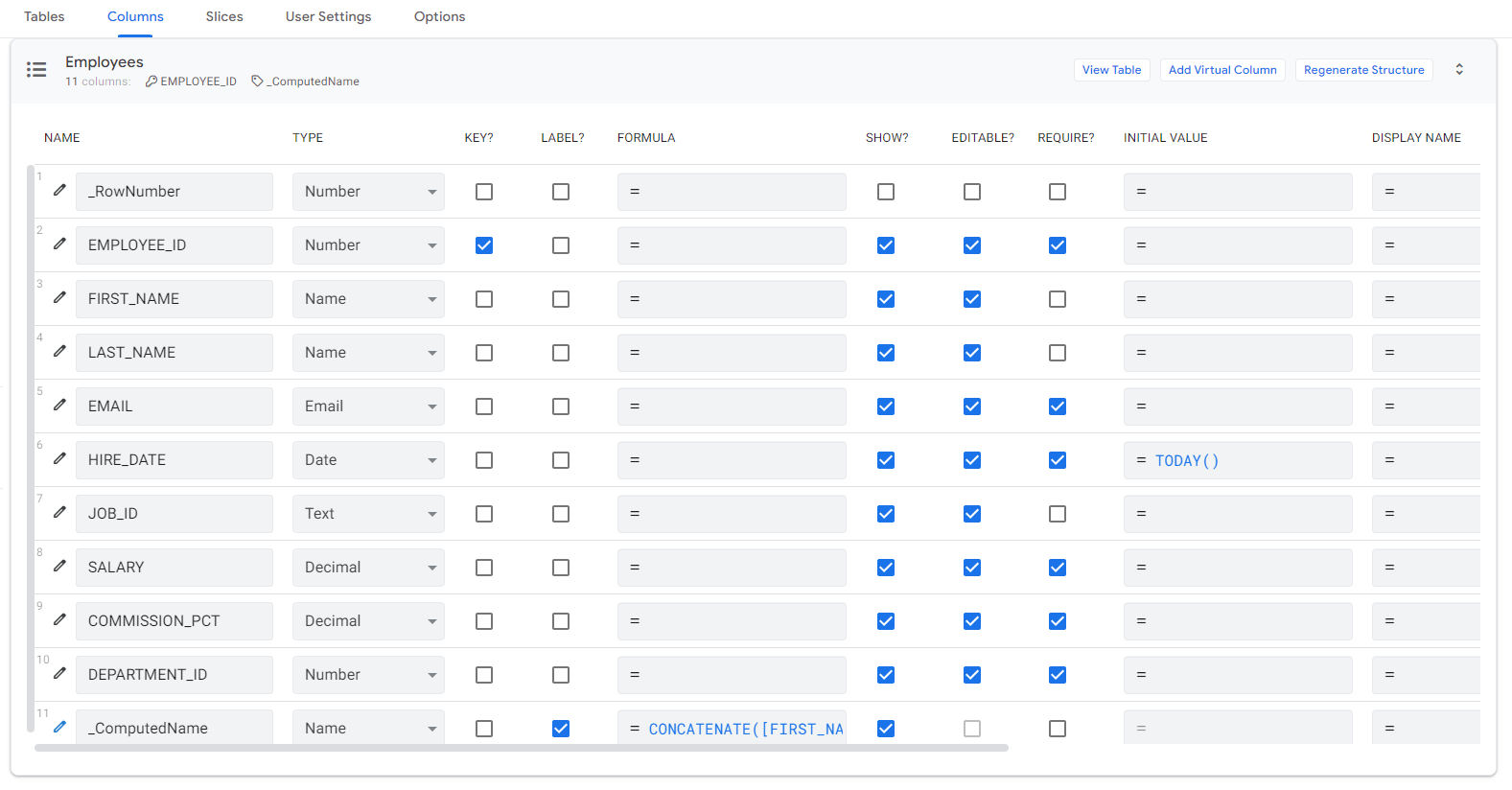Screen dimensions: 1512x790
Task: Click the pencil icon next to EMAIL
Action: coord(59,405)
